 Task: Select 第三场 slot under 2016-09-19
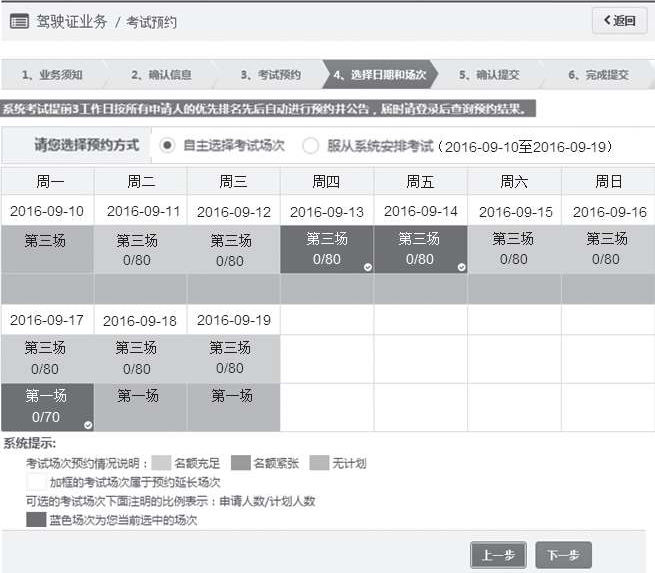pos(233,358)
